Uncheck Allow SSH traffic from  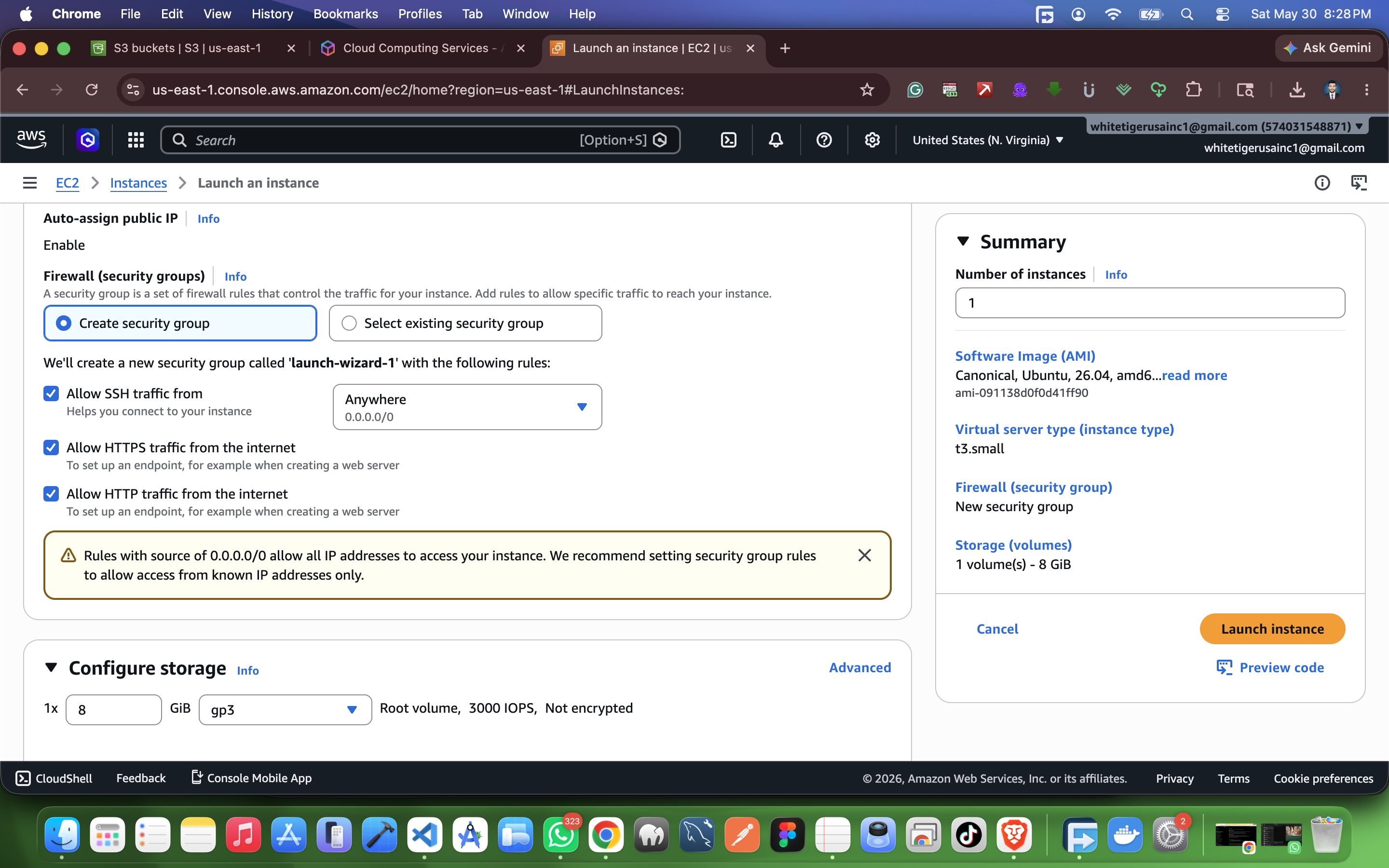click(x=51, y=393)
